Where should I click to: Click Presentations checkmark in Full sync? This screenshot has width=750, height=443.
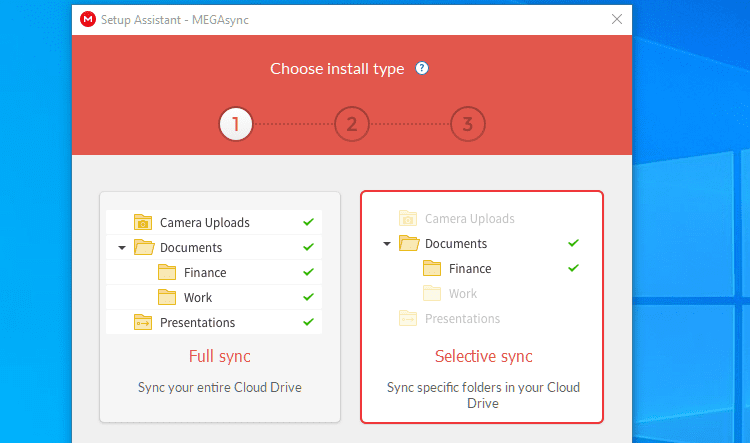(309, 321)
